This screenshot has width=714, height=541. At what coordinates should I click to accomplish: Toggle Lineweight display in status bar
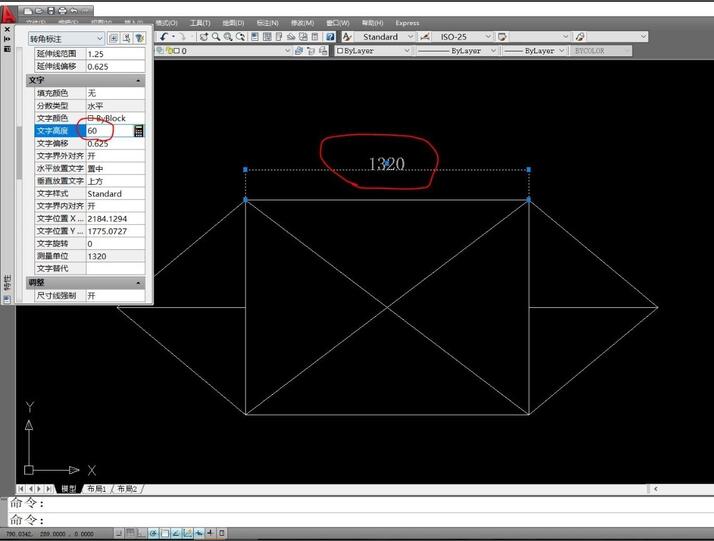tap(210, 533)
